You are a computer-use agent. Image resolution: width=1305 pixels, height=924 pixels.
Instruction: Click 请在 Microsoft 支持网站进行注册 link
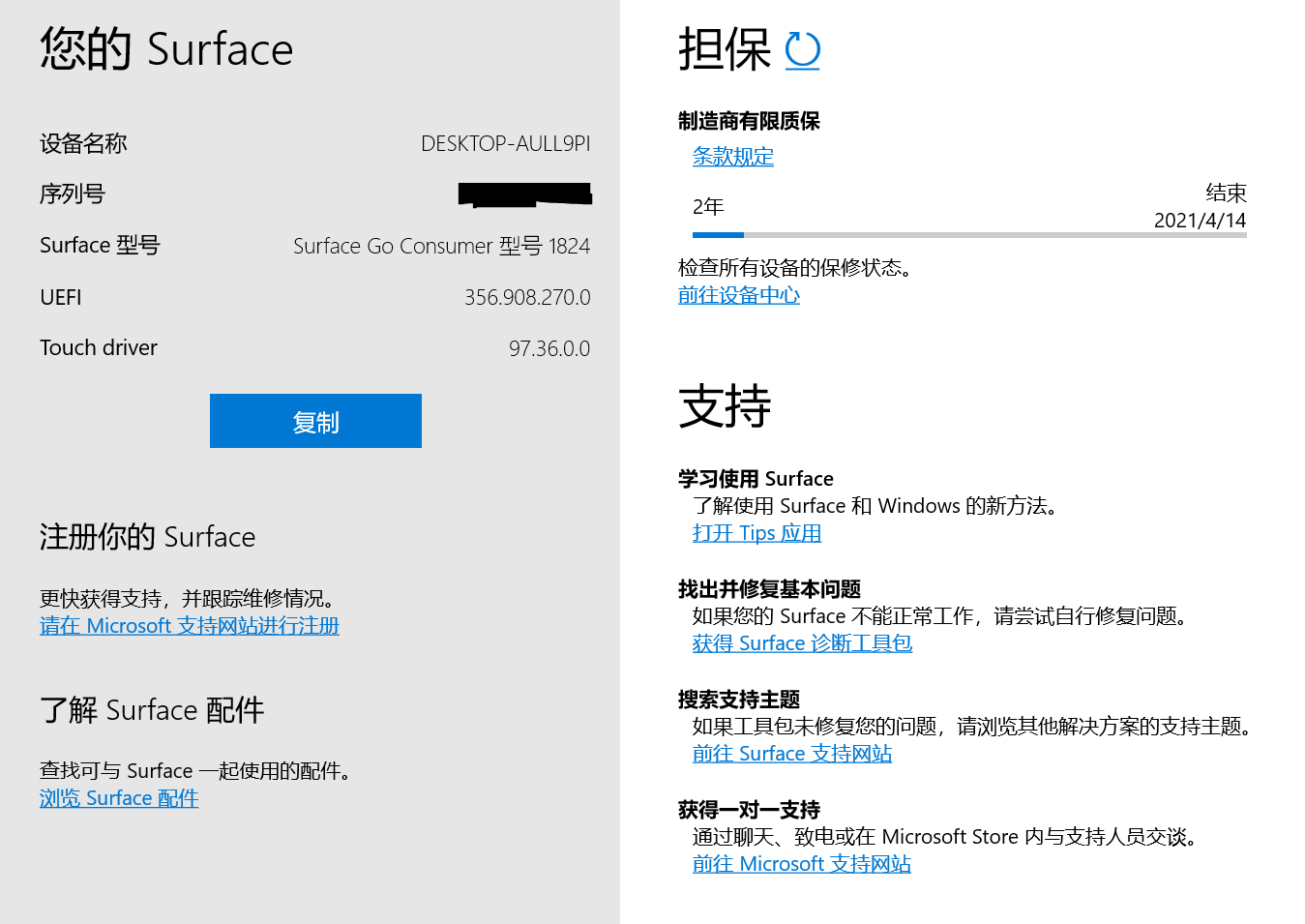pyautogui.click(x=190, y=626)
